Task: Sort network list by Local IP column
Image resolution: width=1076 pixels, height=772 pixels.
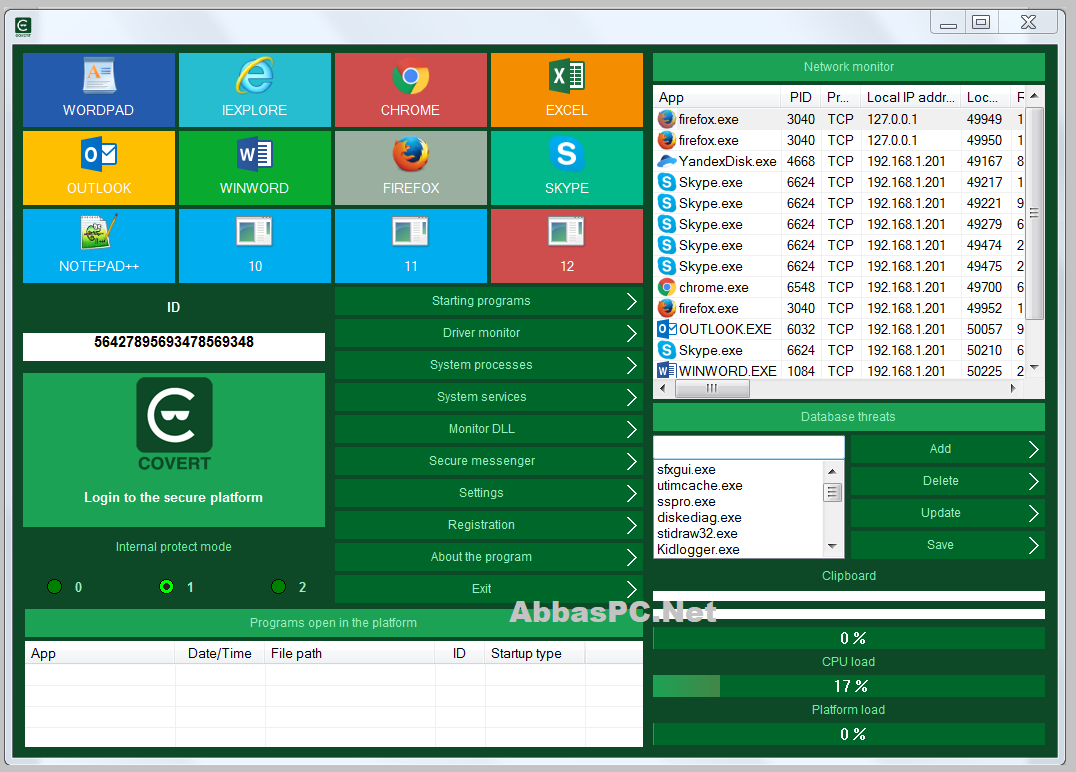Action: point(910,97)
